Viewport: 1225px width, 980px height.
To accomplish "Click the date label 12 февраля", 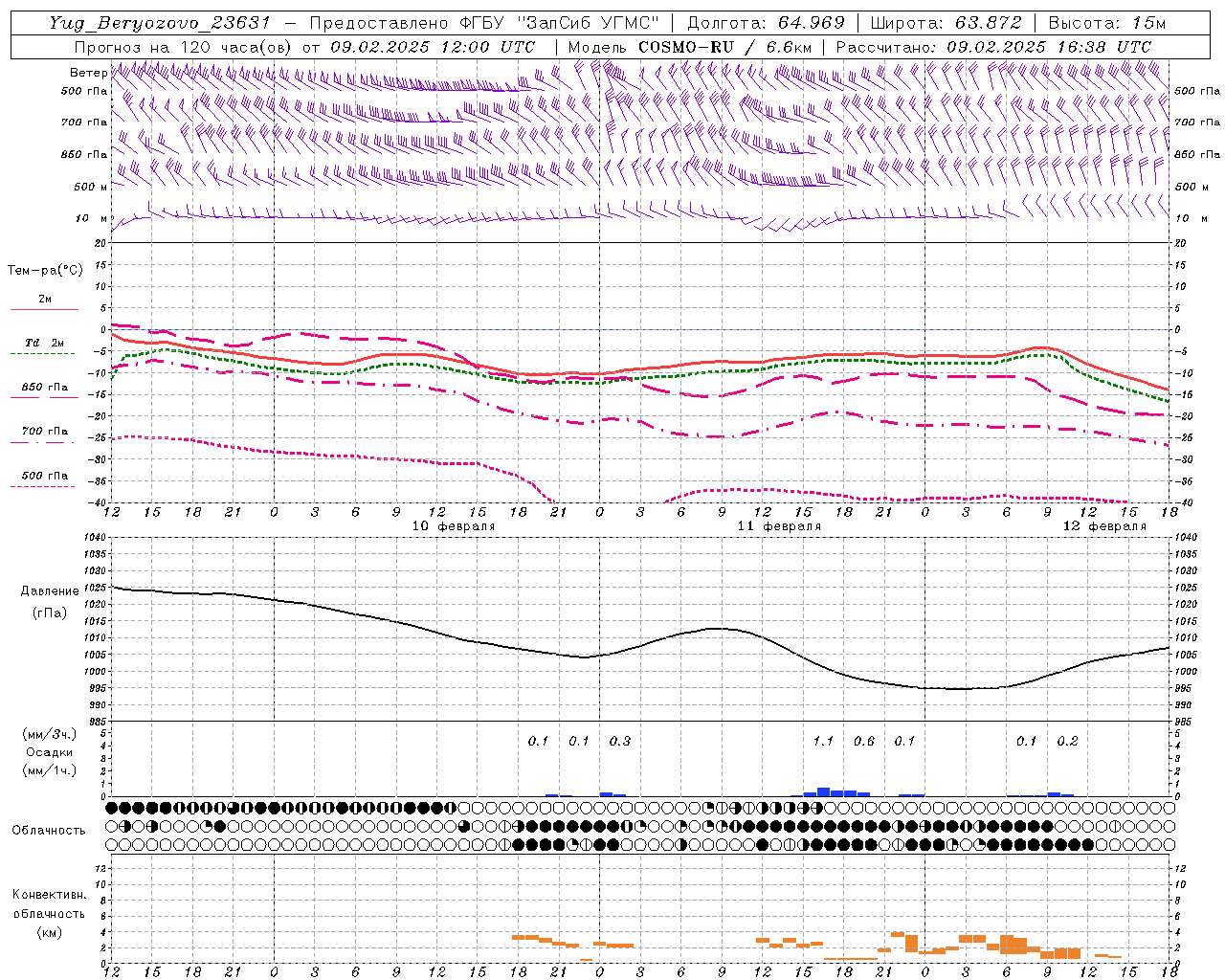I will [x=1104, y=526].
